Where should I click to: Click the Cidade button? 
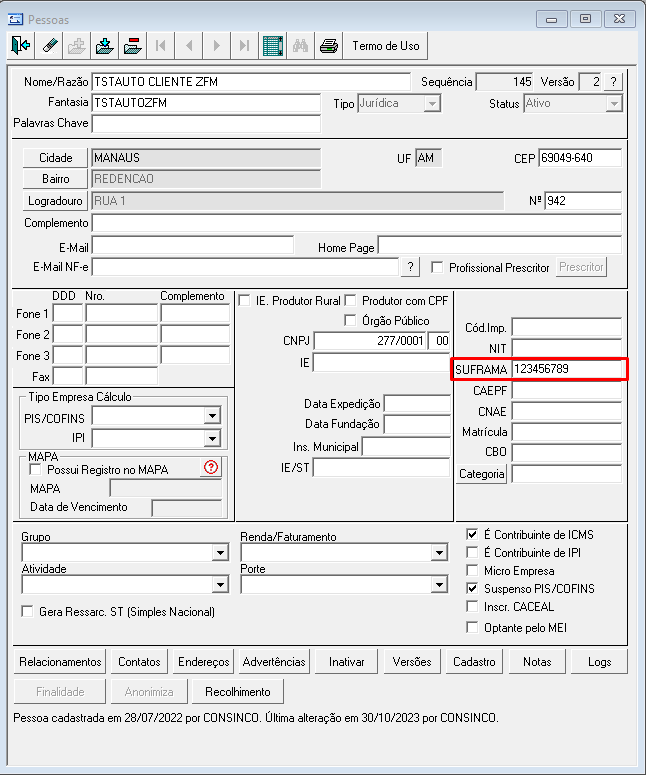tap(55, 158)
